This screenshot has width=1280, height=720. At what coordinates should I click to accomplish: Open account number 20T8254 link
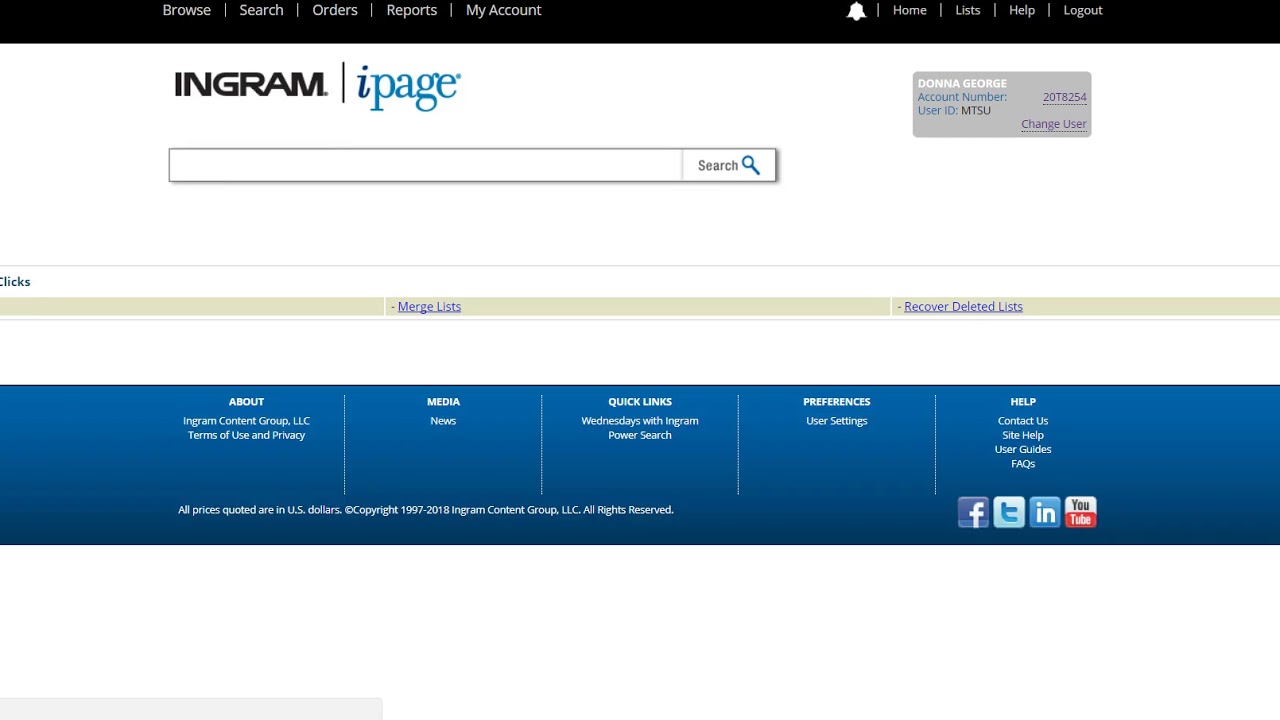click(1064, 97)
